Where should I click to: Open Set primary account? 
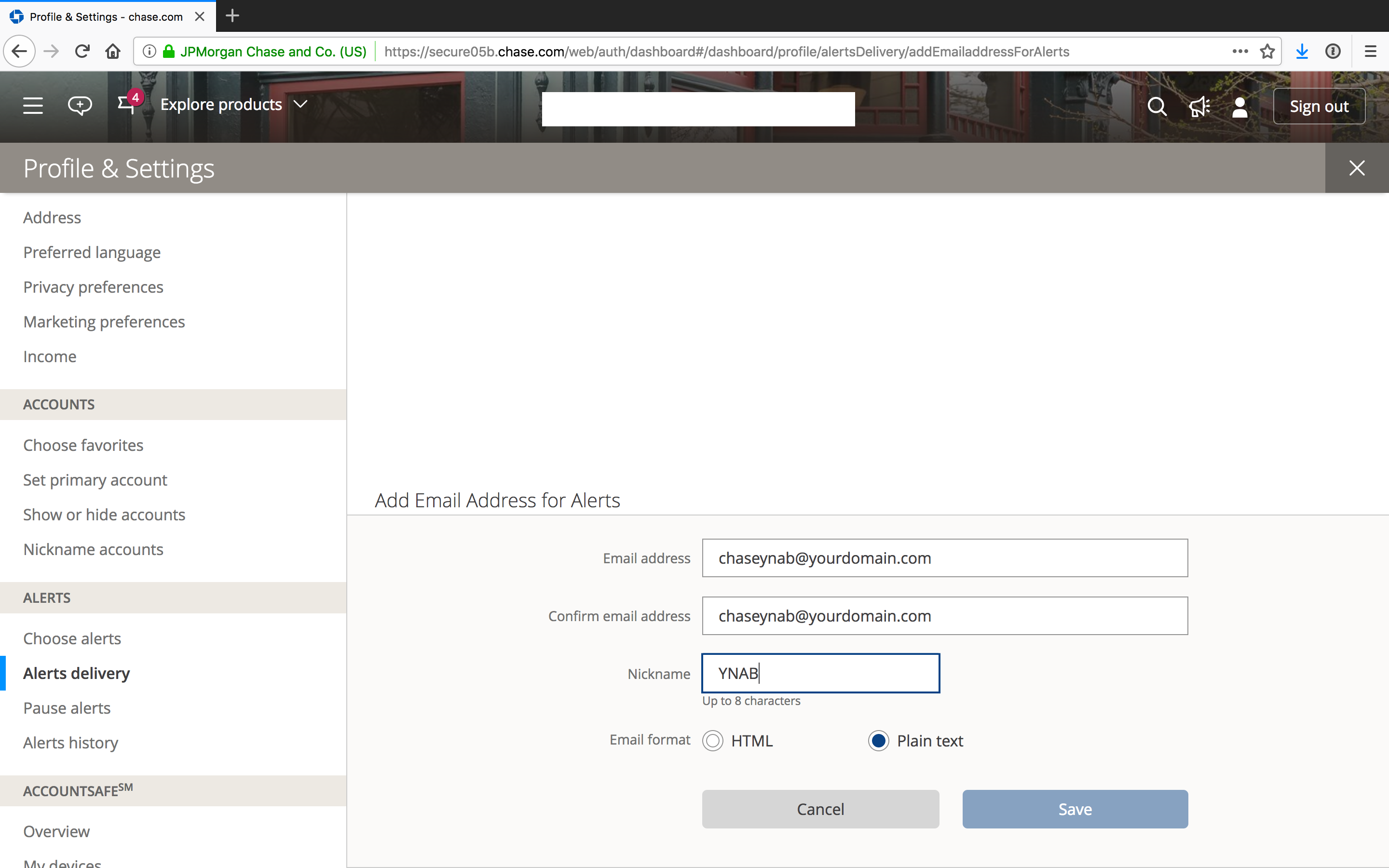tap(95, 480)
